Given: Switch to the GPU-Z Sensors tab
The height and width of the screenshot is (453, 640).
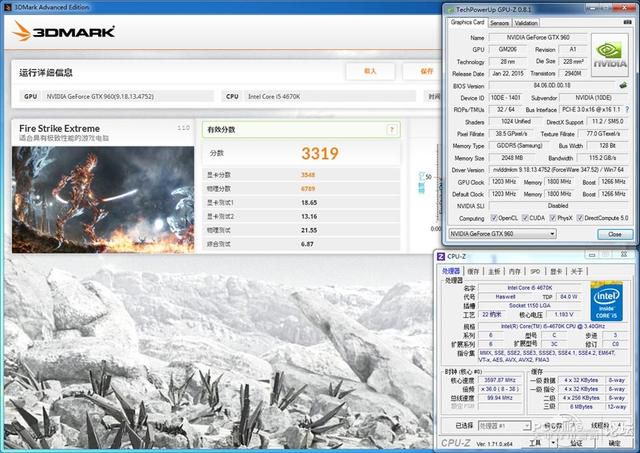Looking at the screenshot, I should [x=499, y=23].
